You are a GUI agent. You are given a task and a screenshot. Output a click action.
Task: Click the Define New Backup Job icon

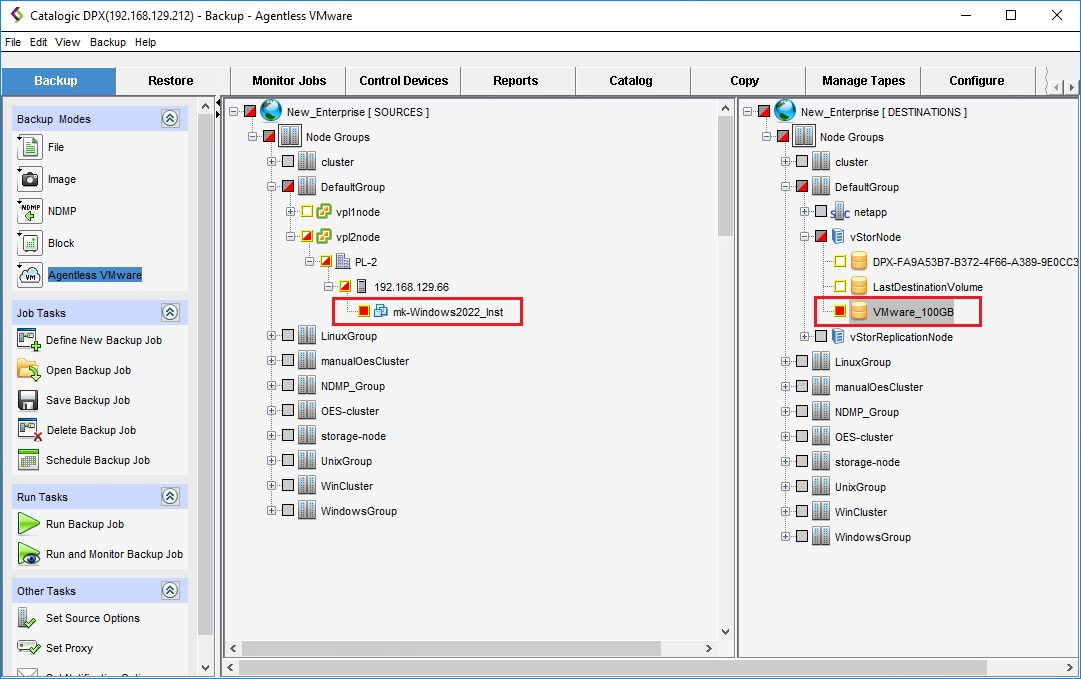(x=28, y=340)
